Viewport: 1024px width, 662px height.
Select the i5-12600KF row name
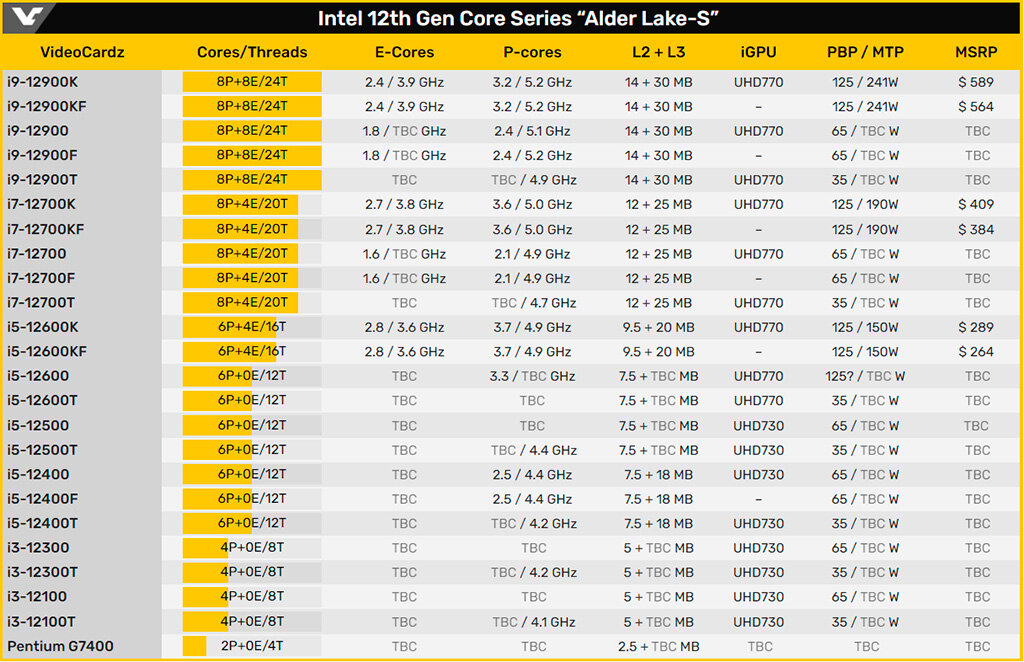click(x=47, y=352)
